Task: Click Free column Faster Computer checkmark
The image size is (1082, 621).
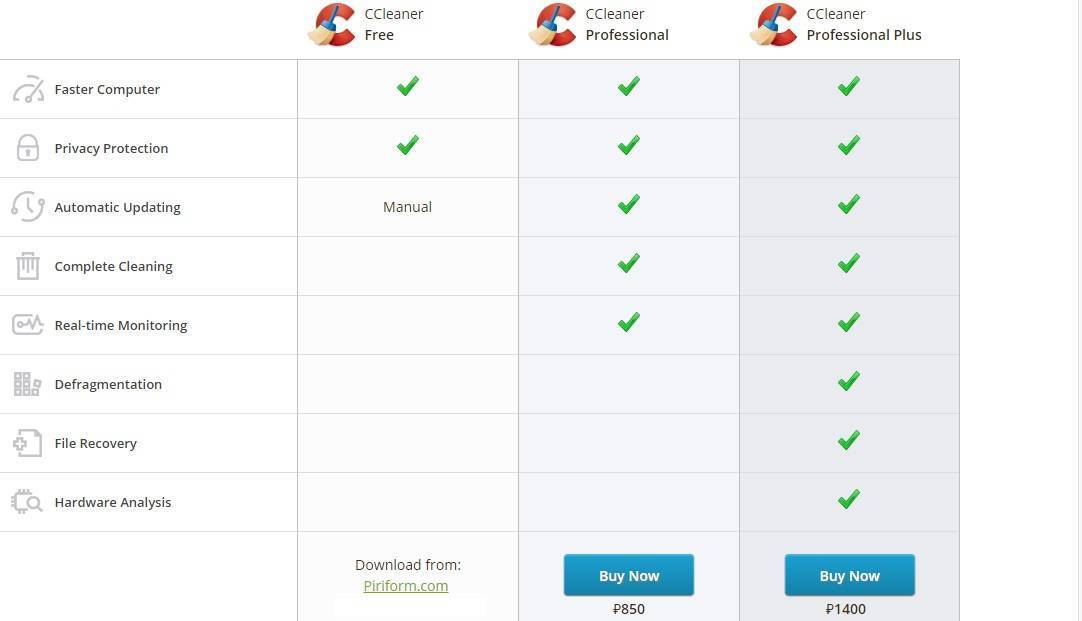Action: click(x=408, y=87)
